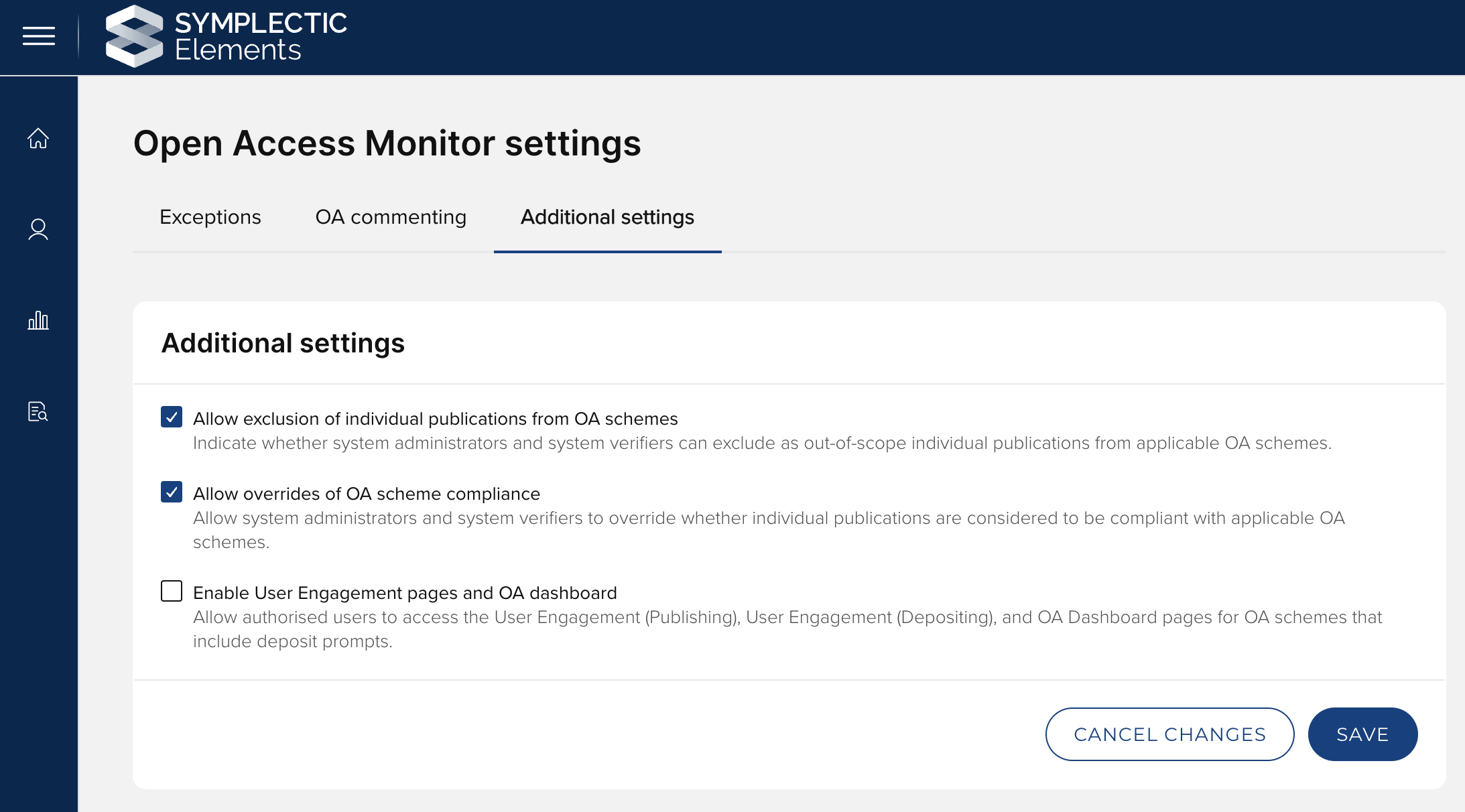
Task: Open the user profile sidebar icon
Action: click(x=38, y=229)
